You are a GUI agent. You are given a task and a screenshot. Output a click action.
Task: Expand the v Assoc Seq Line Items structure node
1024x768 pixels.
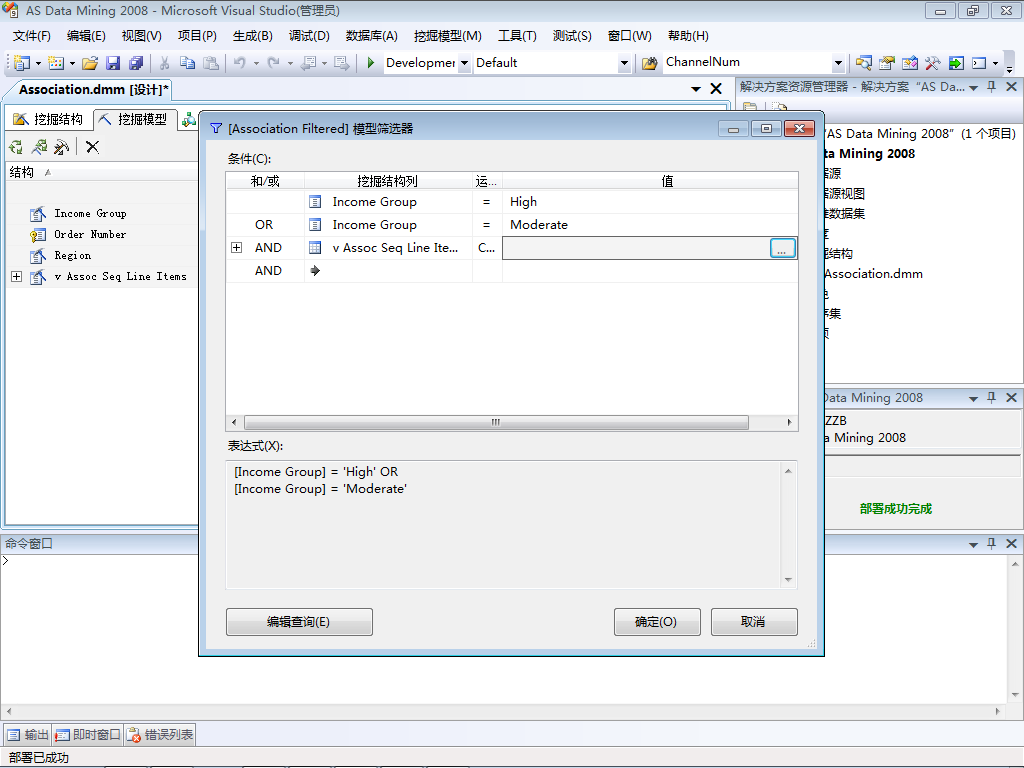pos(16,277)
